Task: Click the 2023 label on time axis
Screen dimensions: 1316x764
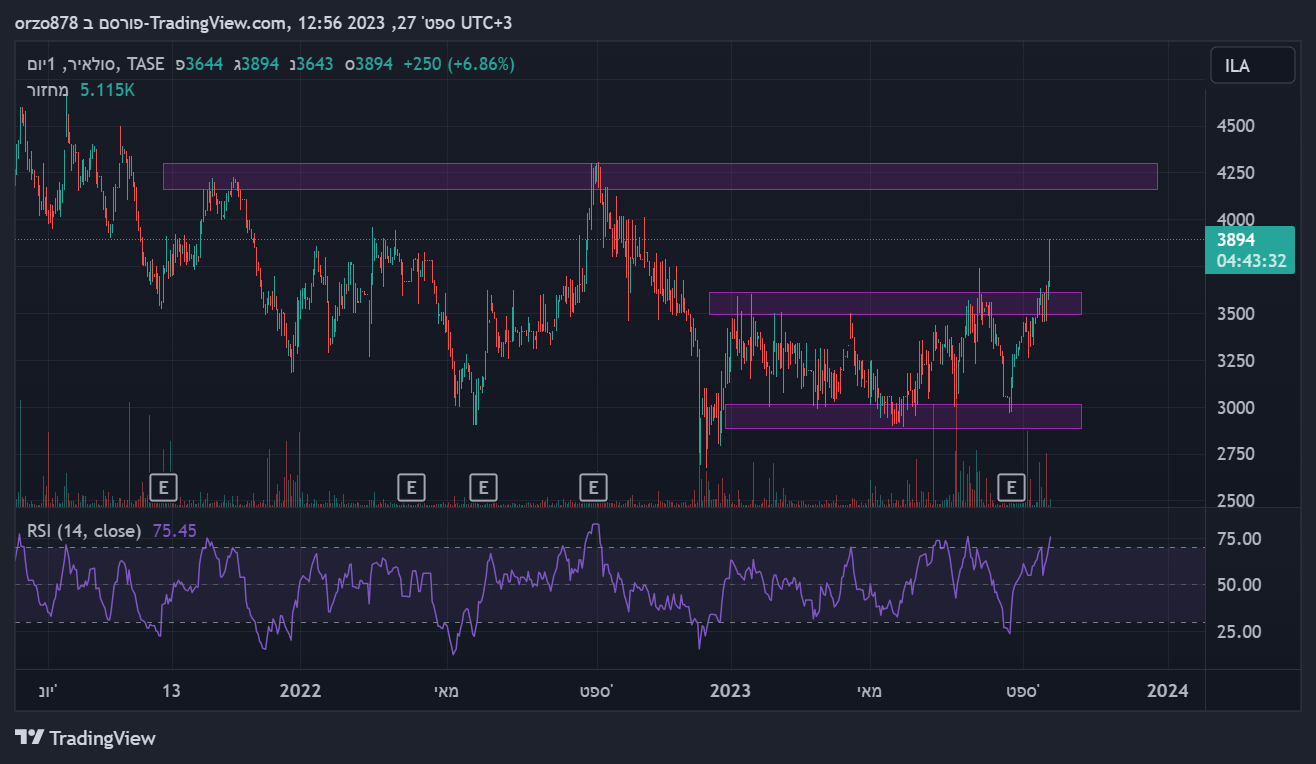Action: pos(730,691)
